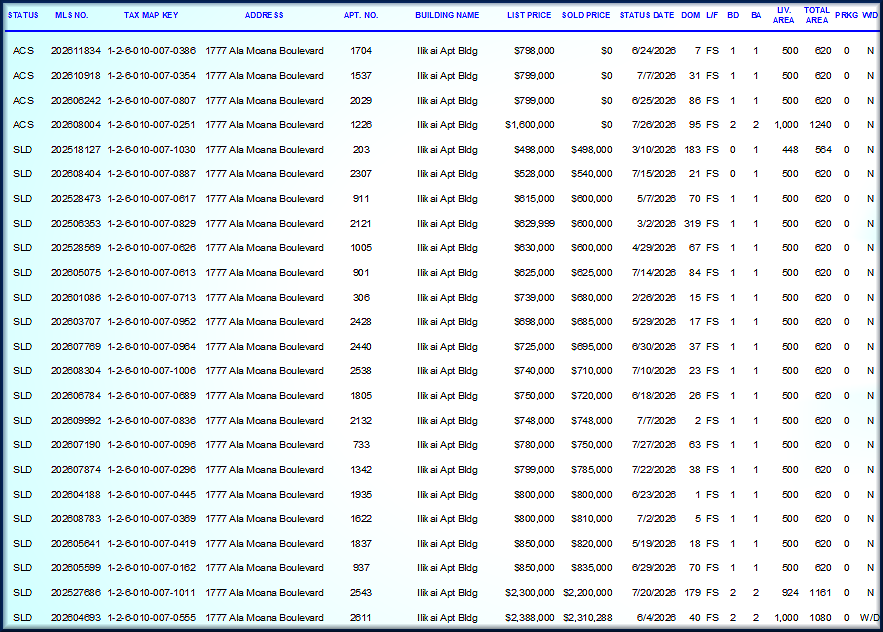Click list price $629,999
The width and height of the screenshot is (883, 632).
(x=534, y=224)
